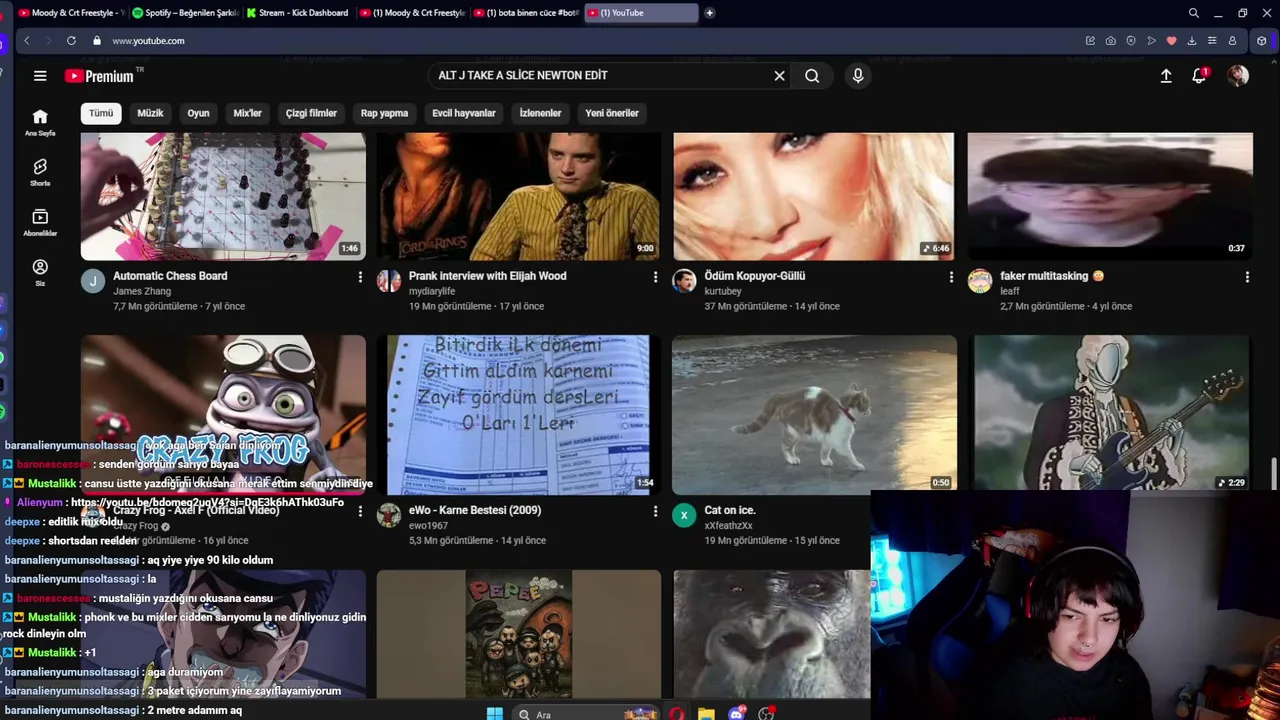This screenshot has height=720, width=1280.
Task: Open options menu for eWo Karne Bestesi
Action: (655, 511)
